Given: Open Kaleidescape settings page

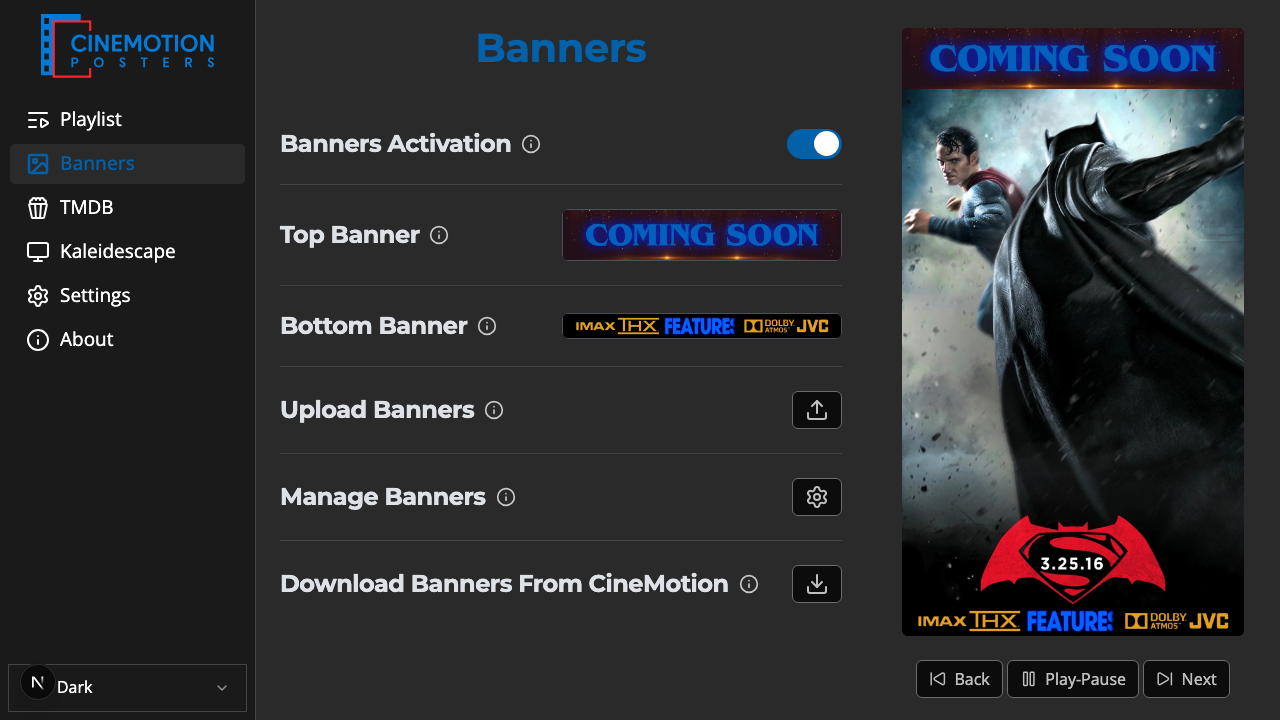Looking at the screenshot, I should click(x=127, y=252).
